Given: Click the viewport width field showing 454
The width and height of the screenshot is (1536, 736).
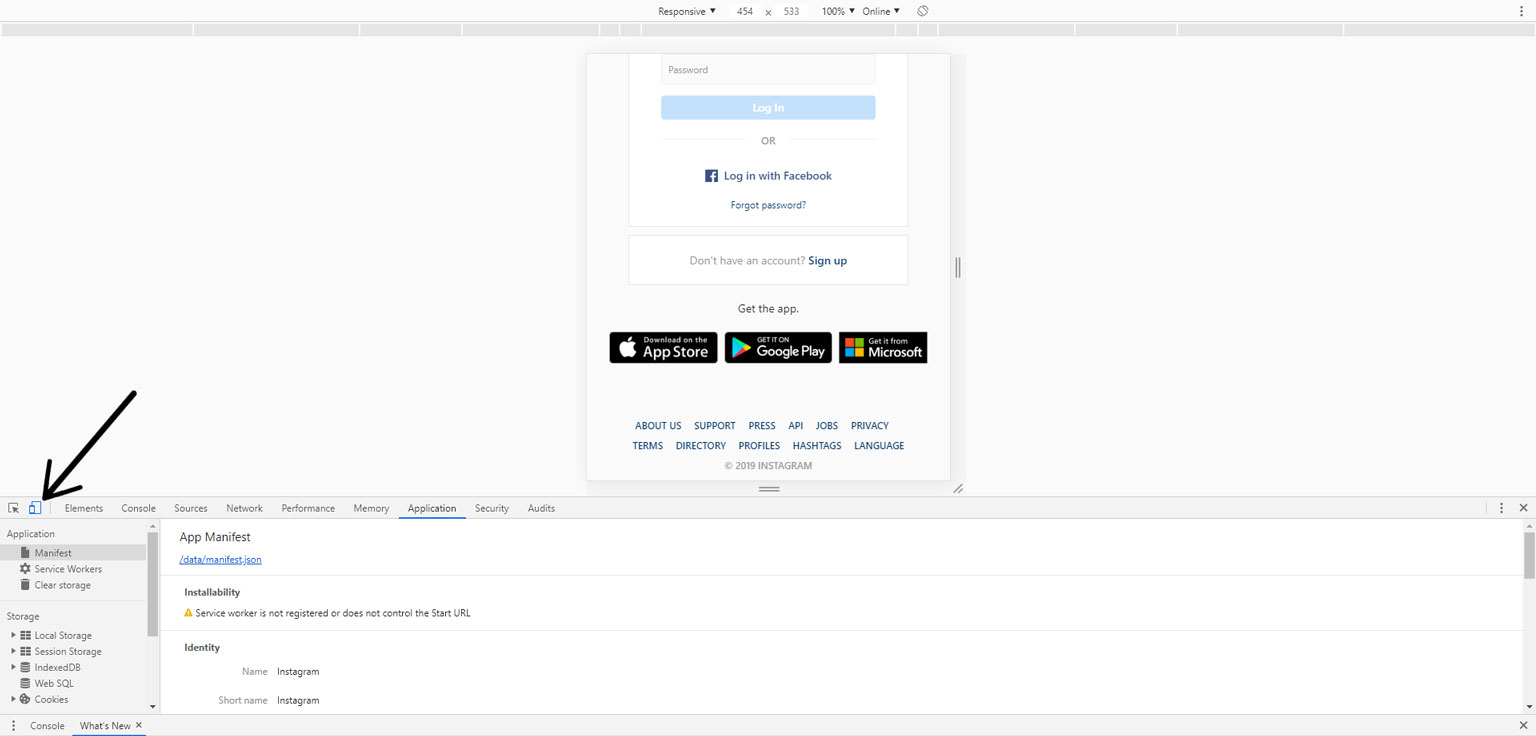Looking at the screenshot, I should click(x=745, y=11).
